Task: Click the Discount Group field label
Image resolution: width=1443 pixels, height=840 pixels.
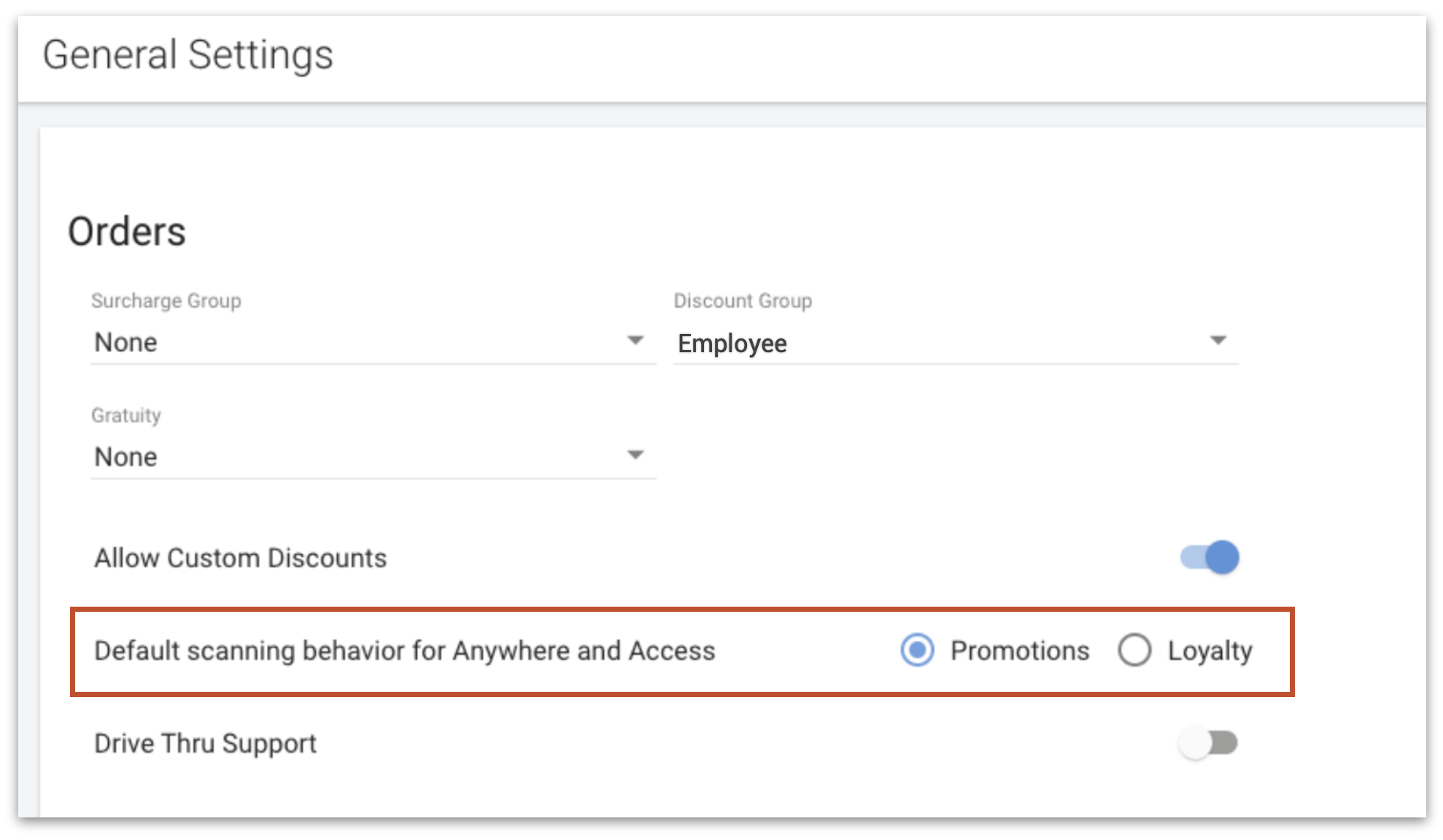Action: click(743, 300)
